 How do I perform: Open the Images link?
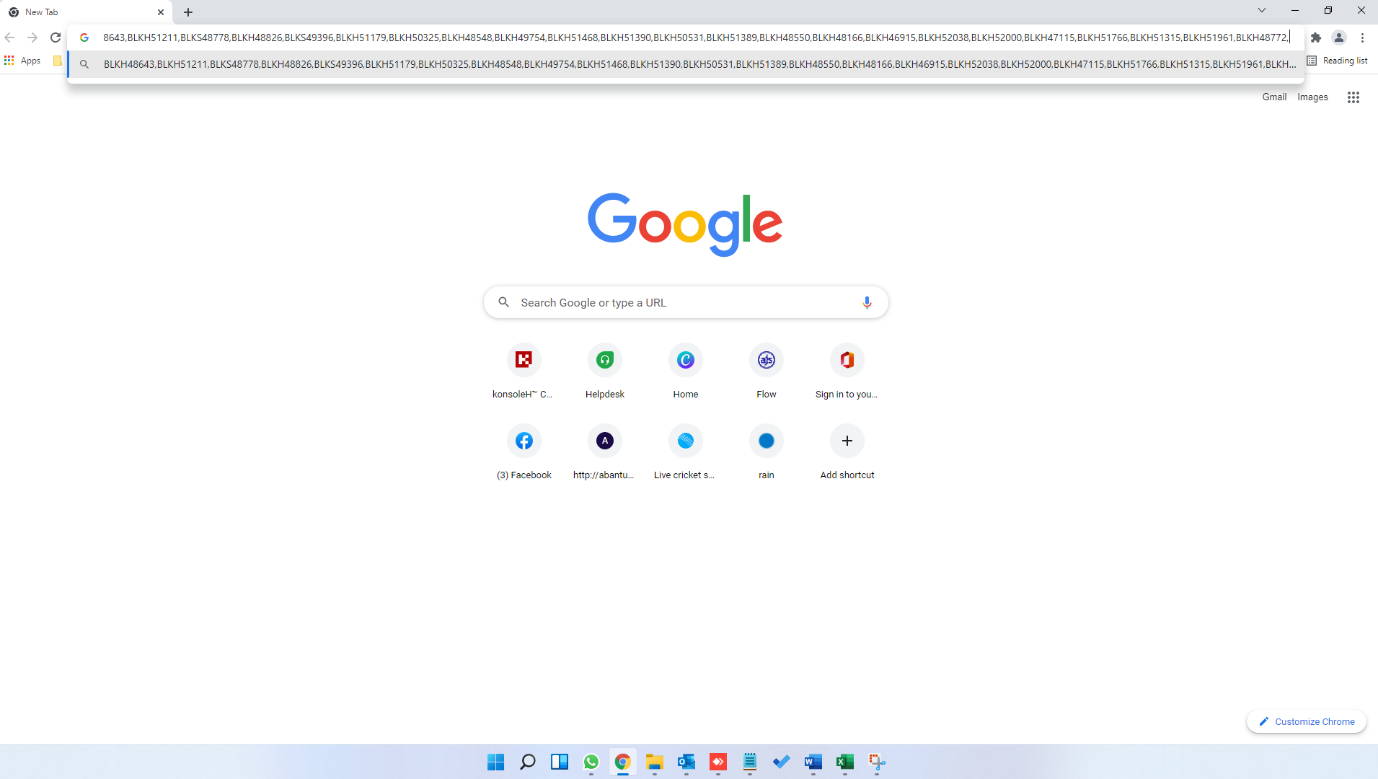point(1313,97)
